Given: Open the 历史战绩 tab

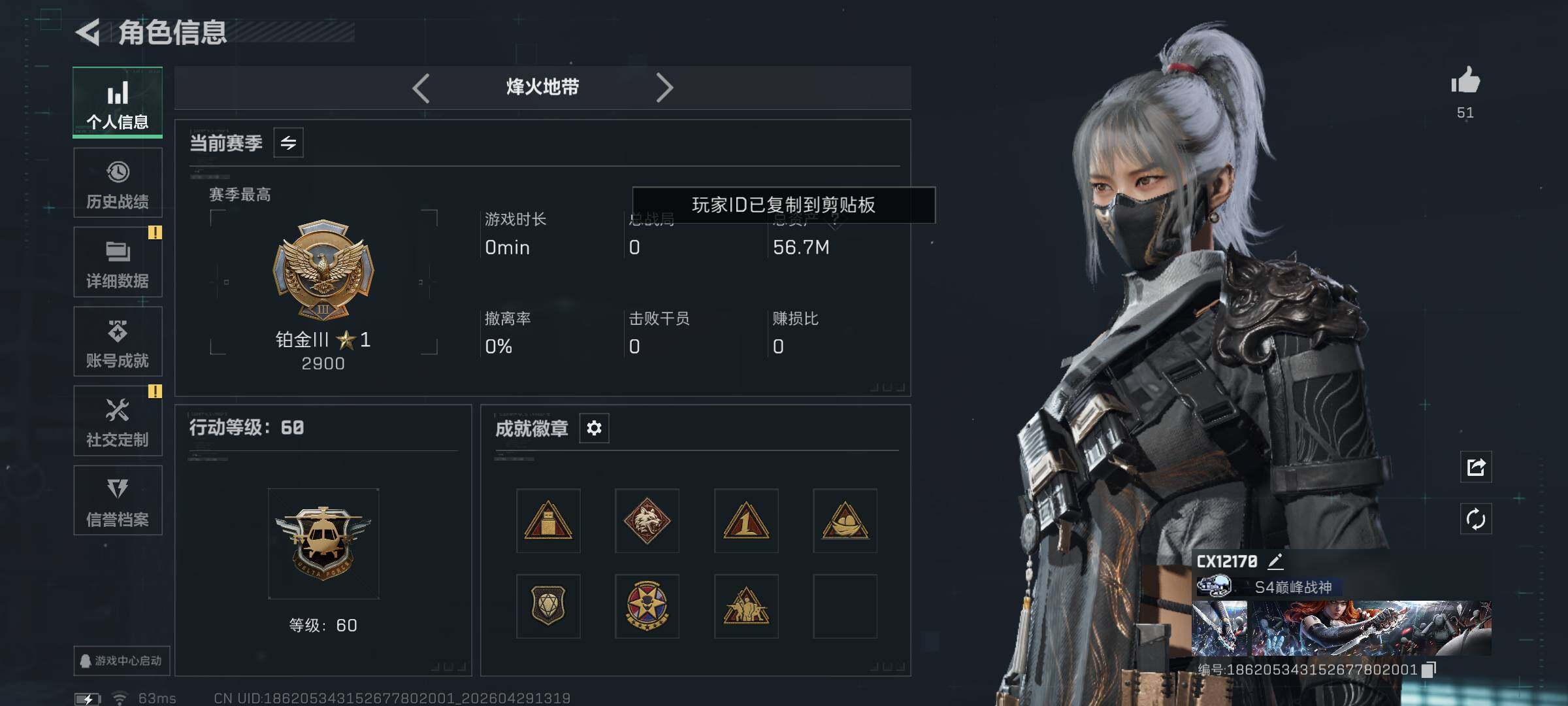Looking at the screenshot, I should tap(118, 183).
